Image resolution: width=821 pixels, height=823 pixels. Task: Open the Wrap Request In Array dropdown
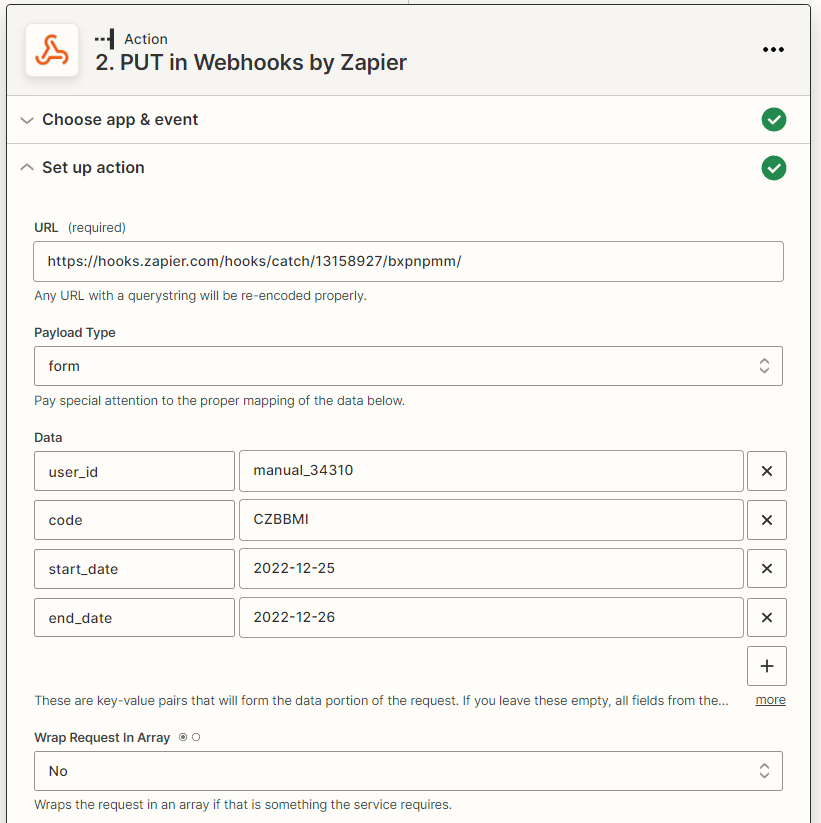tap(408, 771)
